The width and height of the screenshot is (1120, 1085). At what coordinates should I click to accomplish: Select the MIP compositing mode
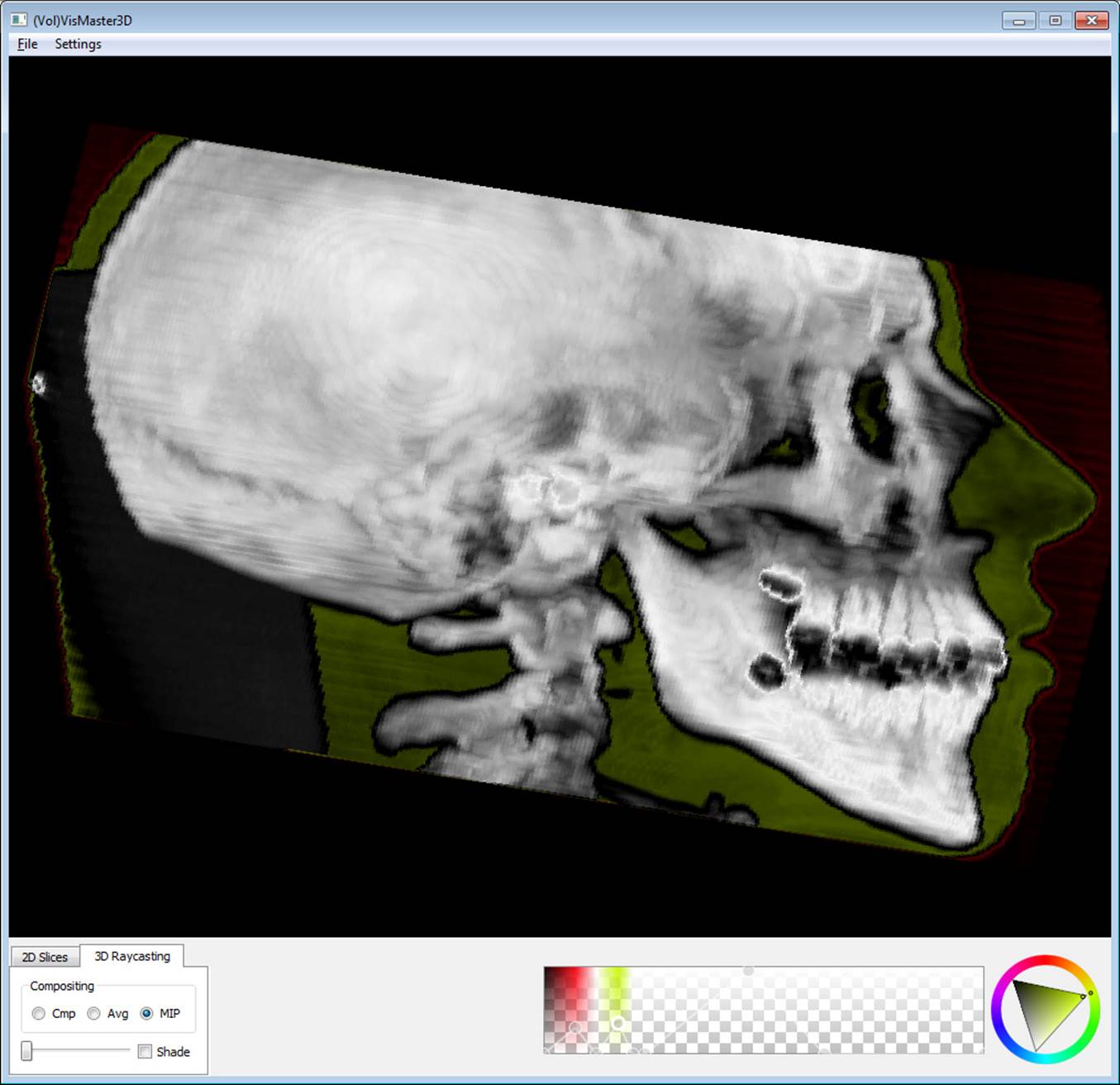point(147,1013)
